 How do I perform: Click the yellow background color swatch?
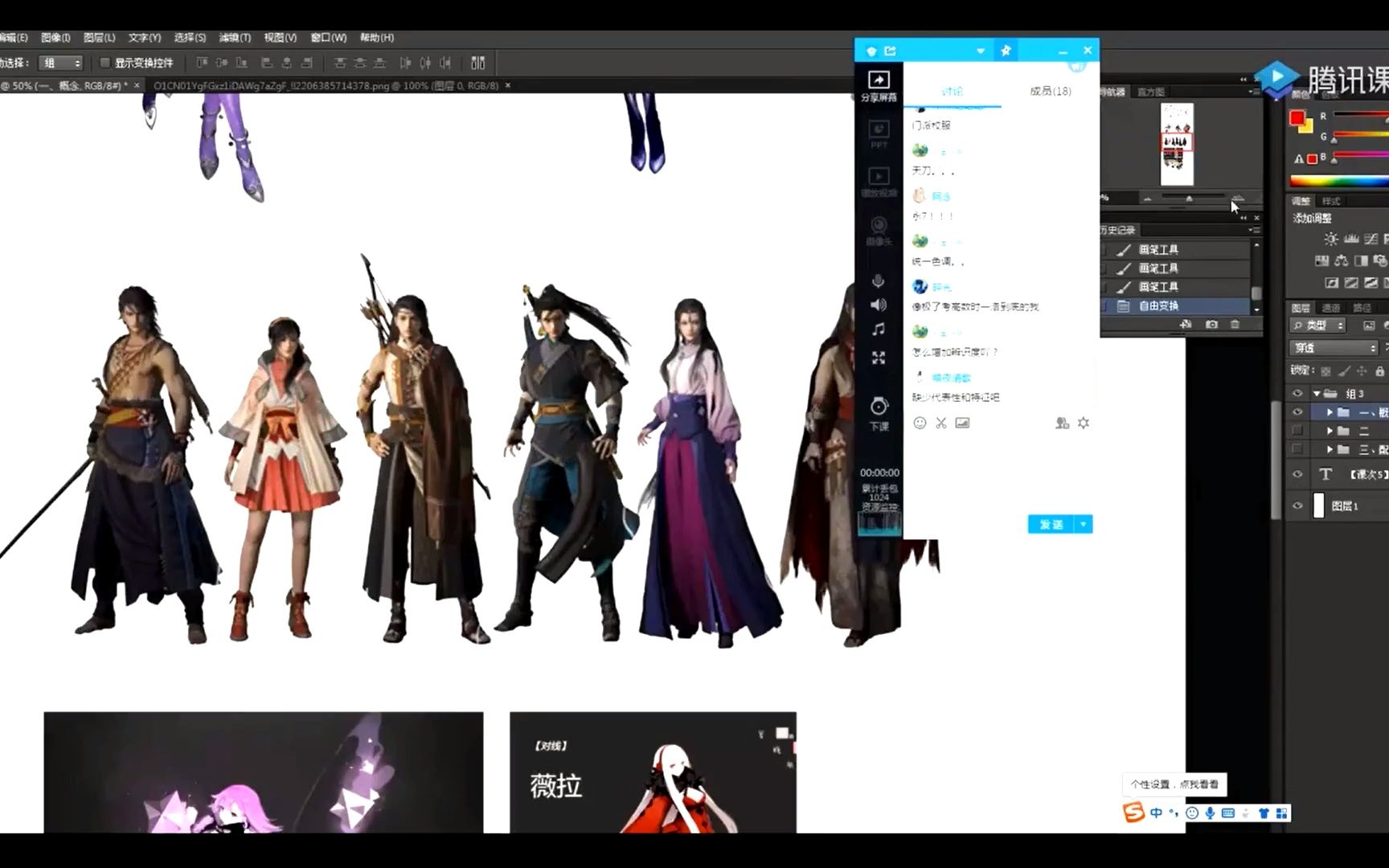(x=1307, y=128)
